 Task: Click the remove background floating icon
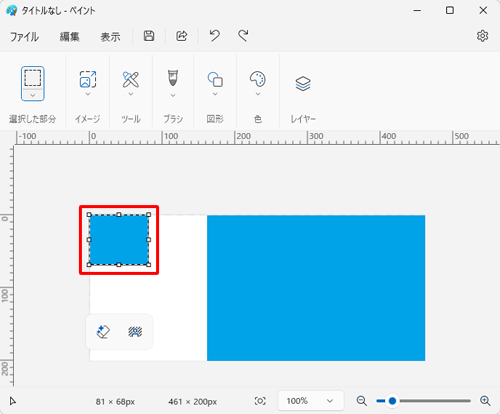click(x=135, y=332)
